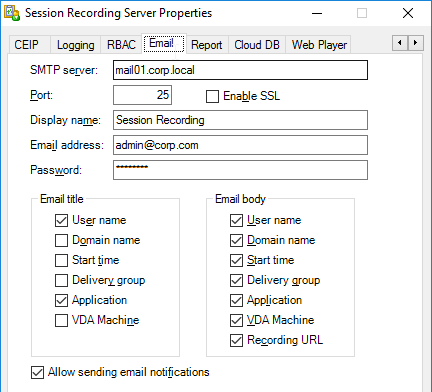Uncheck Delivery group in Email body
The image size is (432, 392).
[236, 280]
